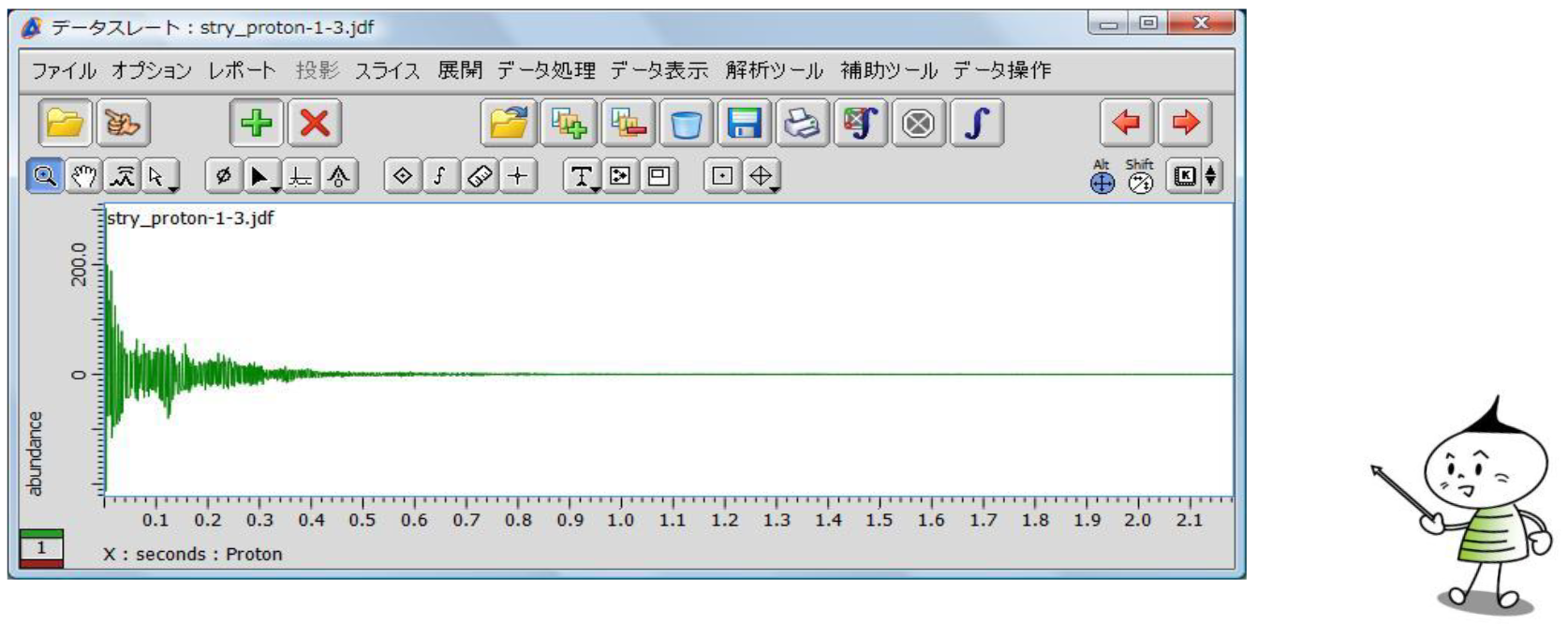The height and width of the screenshot is (624, 1568).
Task: Expand the crosshair target tool dropdown
Action: 775,188
